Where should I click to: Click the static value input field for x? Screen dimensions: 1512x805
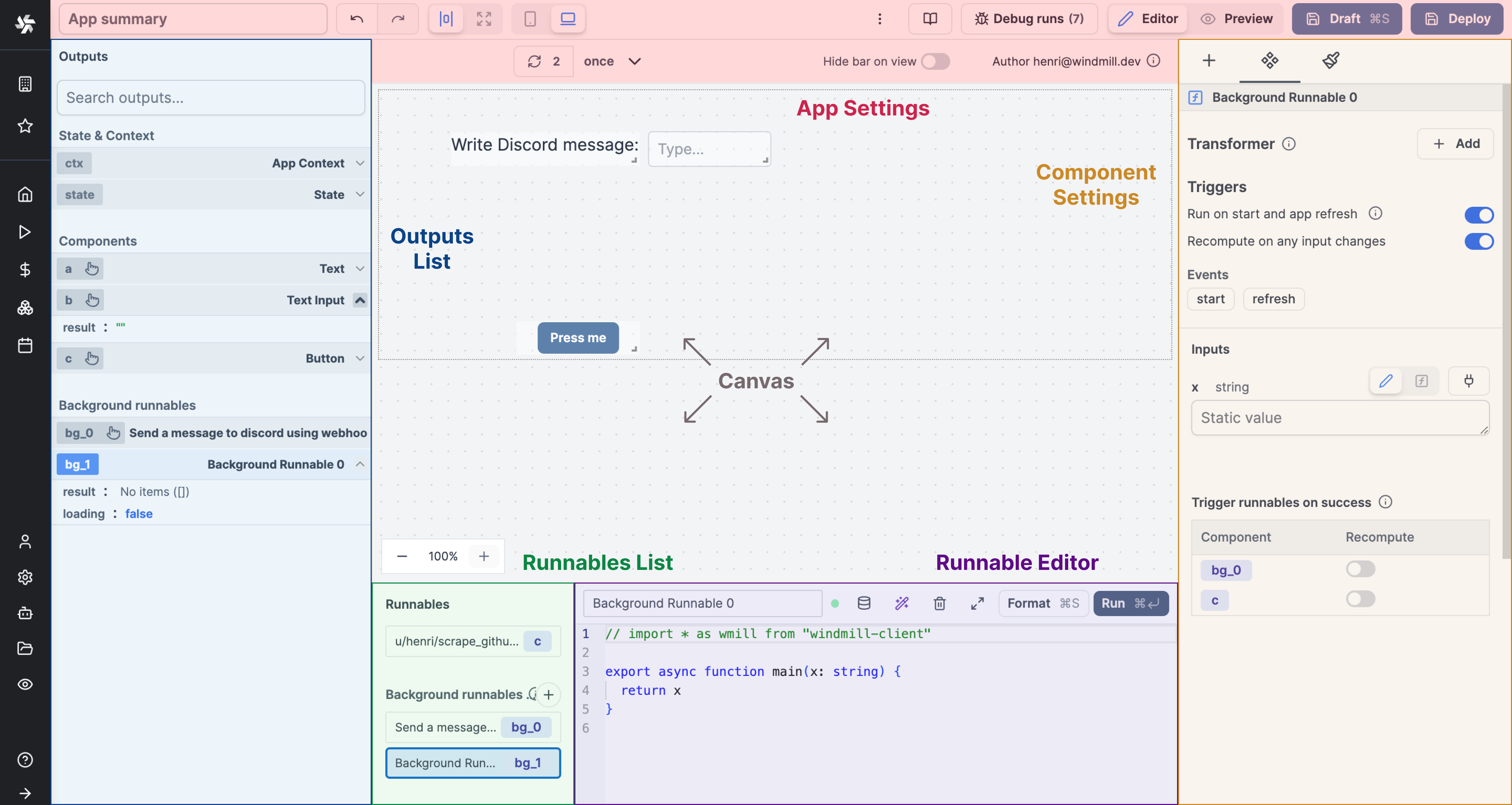[x=1340, y=418]
